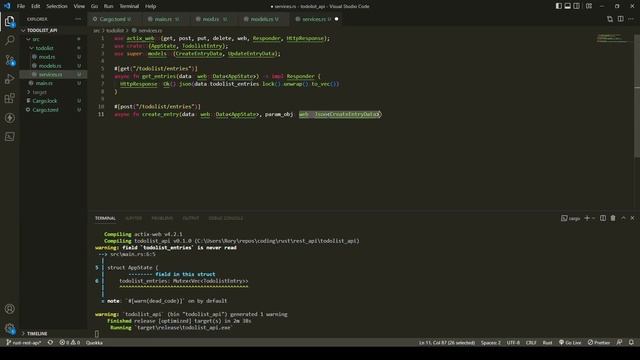The width and height of the screenshot is (640, 360).
Task: Collapse the TODOLIST_API root folder
Action: pyautogui.click(x=53, y=30)
